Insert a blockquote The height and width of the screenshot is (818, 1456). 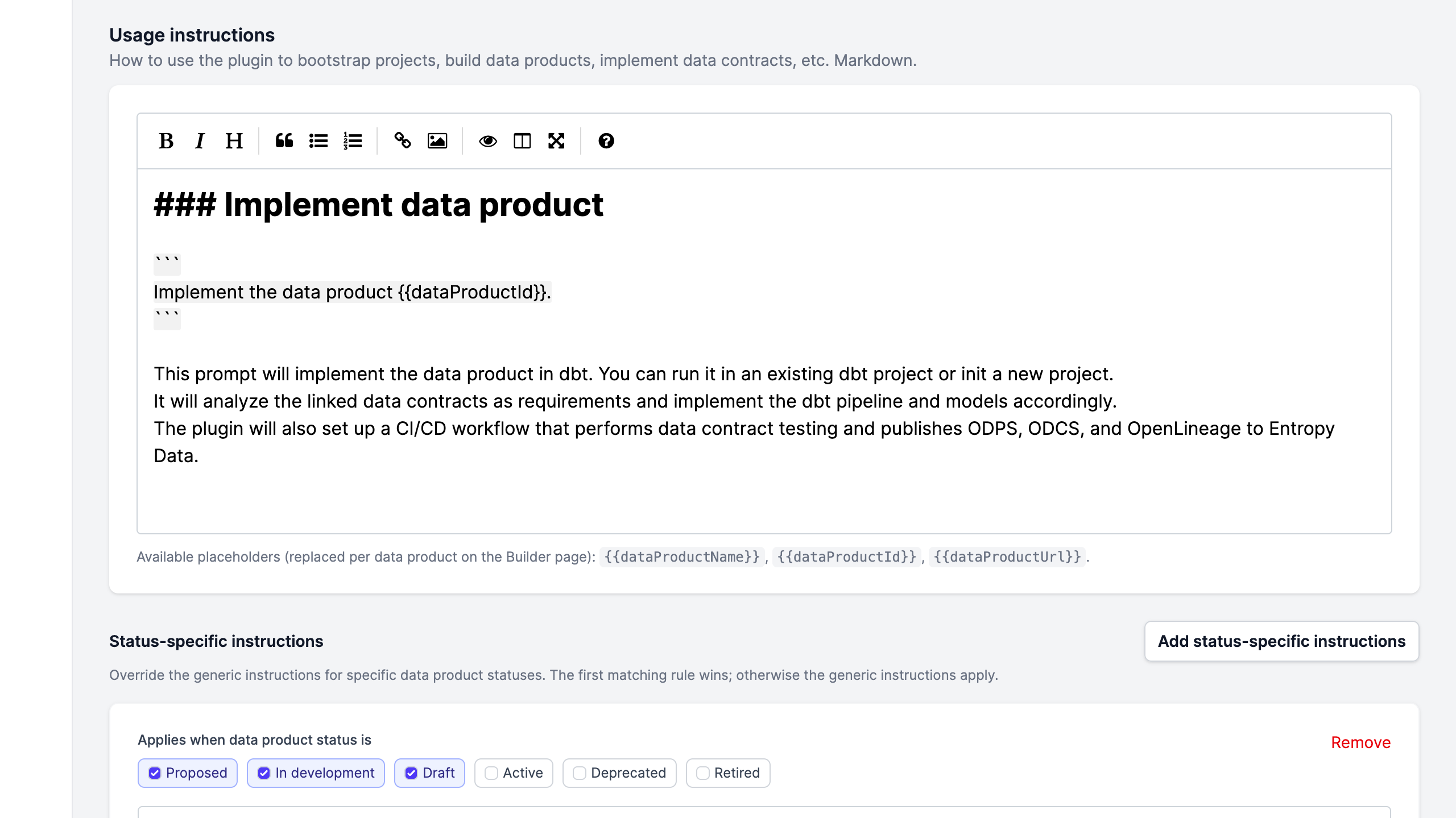coord(284,141)
